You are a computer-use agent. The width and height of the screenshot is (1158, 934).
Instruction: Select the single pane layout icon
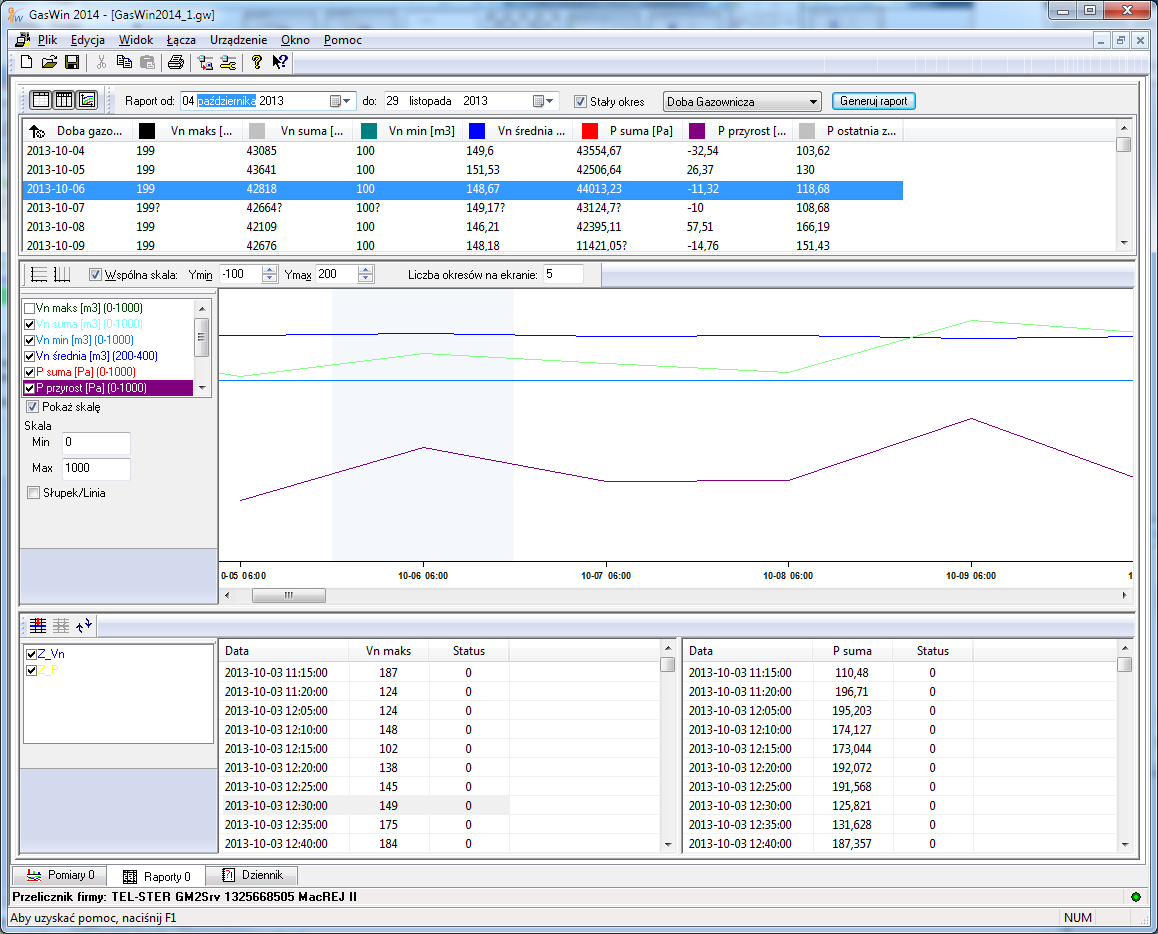41,100
